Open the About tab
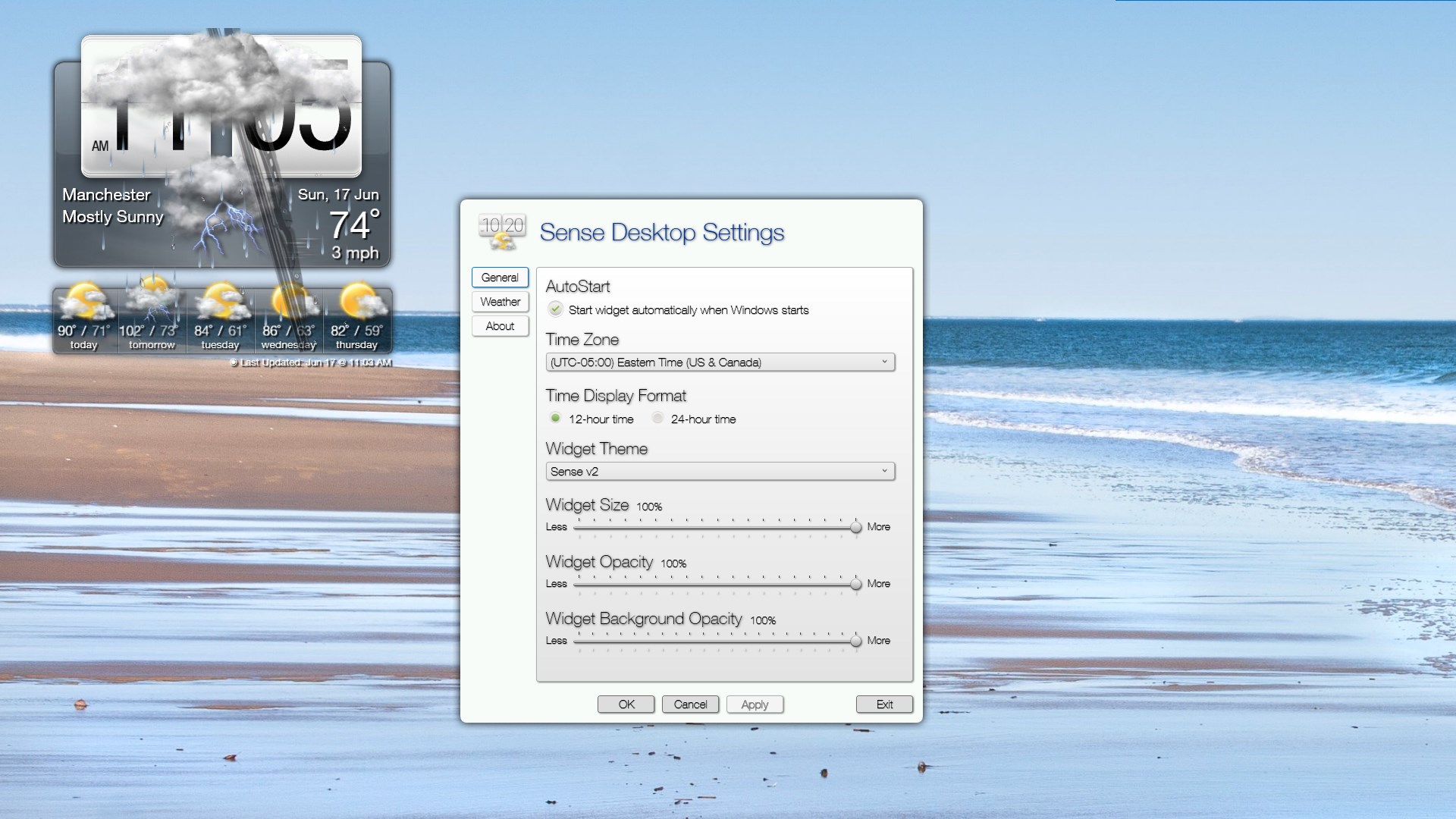This screenshot has width=1456, height=819. pos(500,325)
